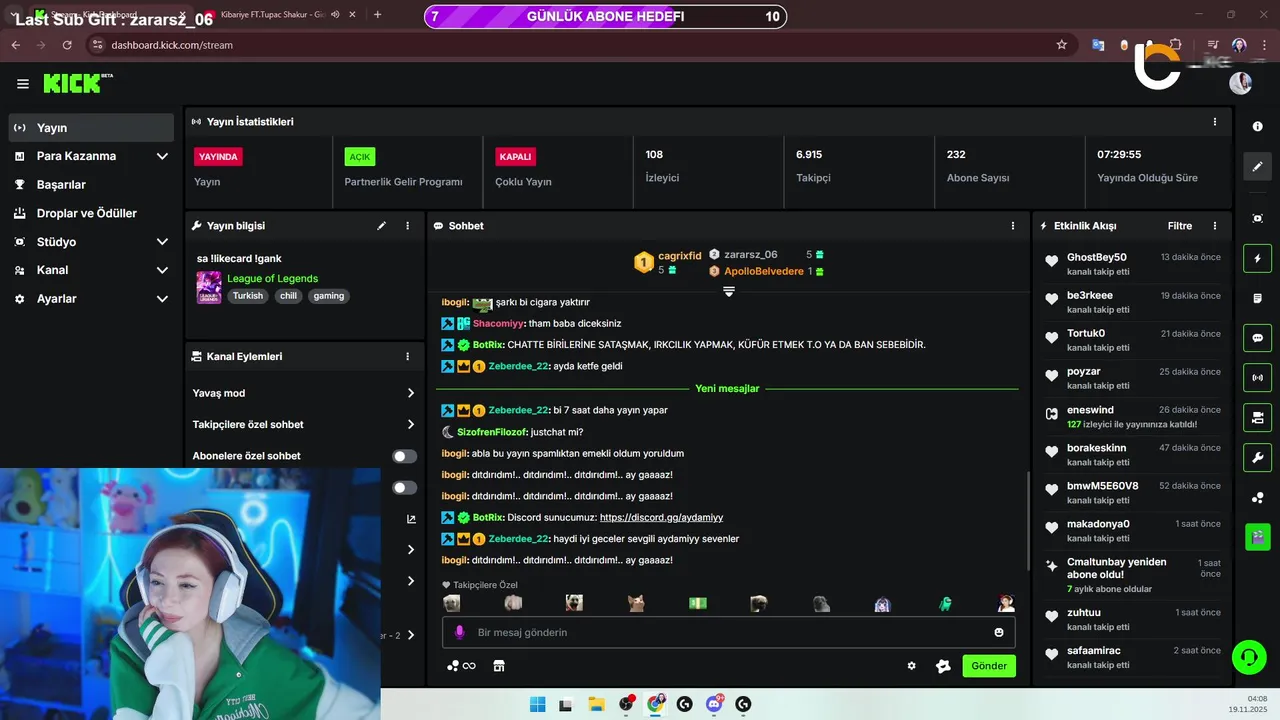
Task: Focus the Bir mesaj gönderin input
Action: pyautogui.click(x=728, y=632)
